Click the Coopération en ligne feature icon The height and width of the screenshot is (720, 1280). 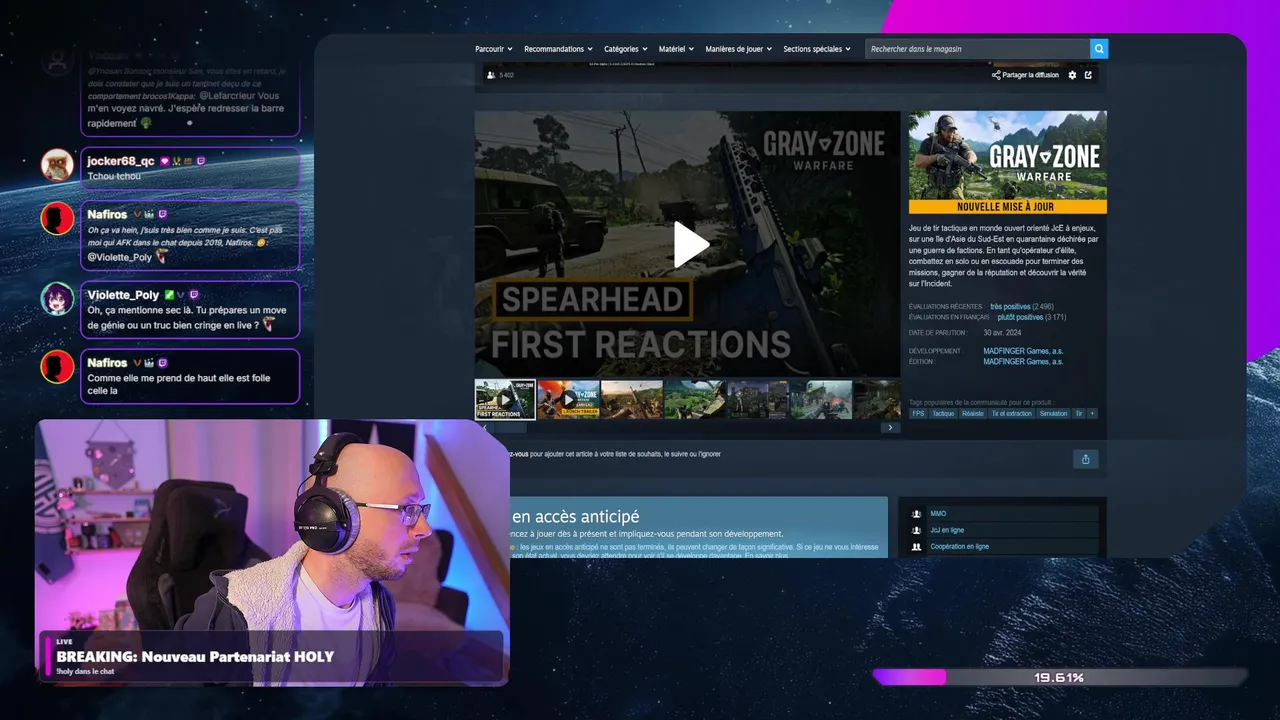pyautogui.click(x=916, y=547)
